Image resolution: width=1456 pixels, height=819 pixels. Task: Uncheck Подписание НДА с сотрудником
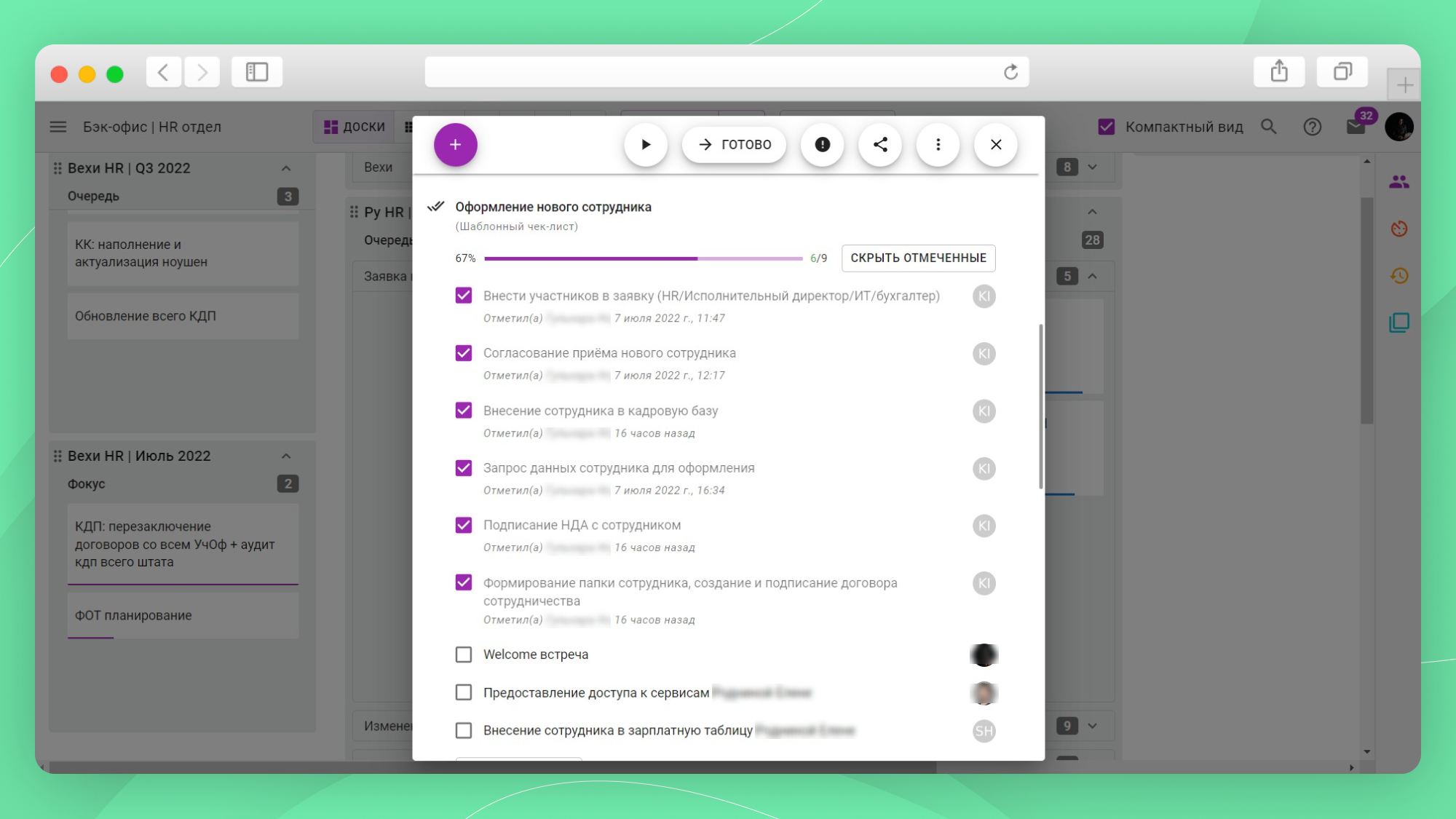[x=464, y=525]
